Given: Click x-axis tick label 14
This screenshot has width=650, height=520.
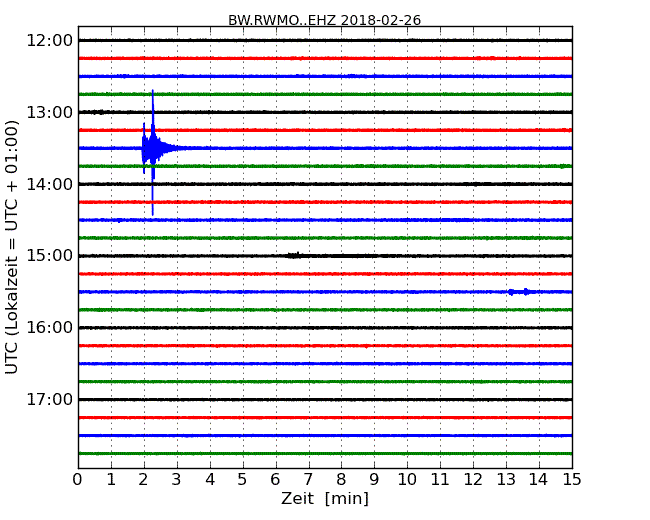Looking at the screenshot, I should tap(538, 479).
